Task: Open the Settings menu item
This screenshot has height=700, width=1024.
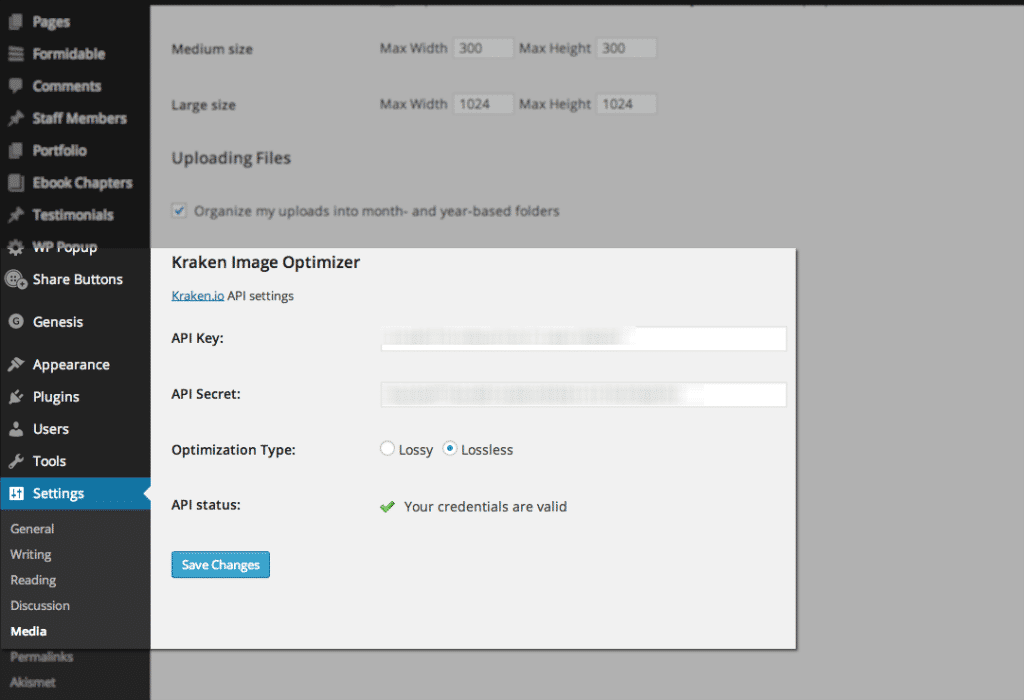Action: click(x=75, y=493)
